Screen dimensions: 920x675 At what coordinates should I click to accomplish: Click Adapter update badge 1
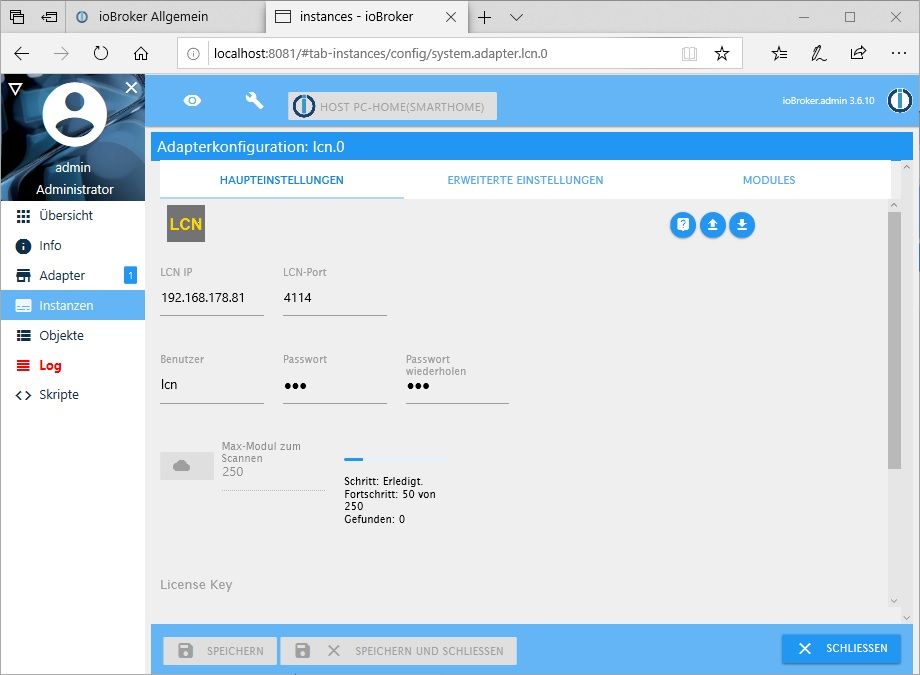click(130, 275)
